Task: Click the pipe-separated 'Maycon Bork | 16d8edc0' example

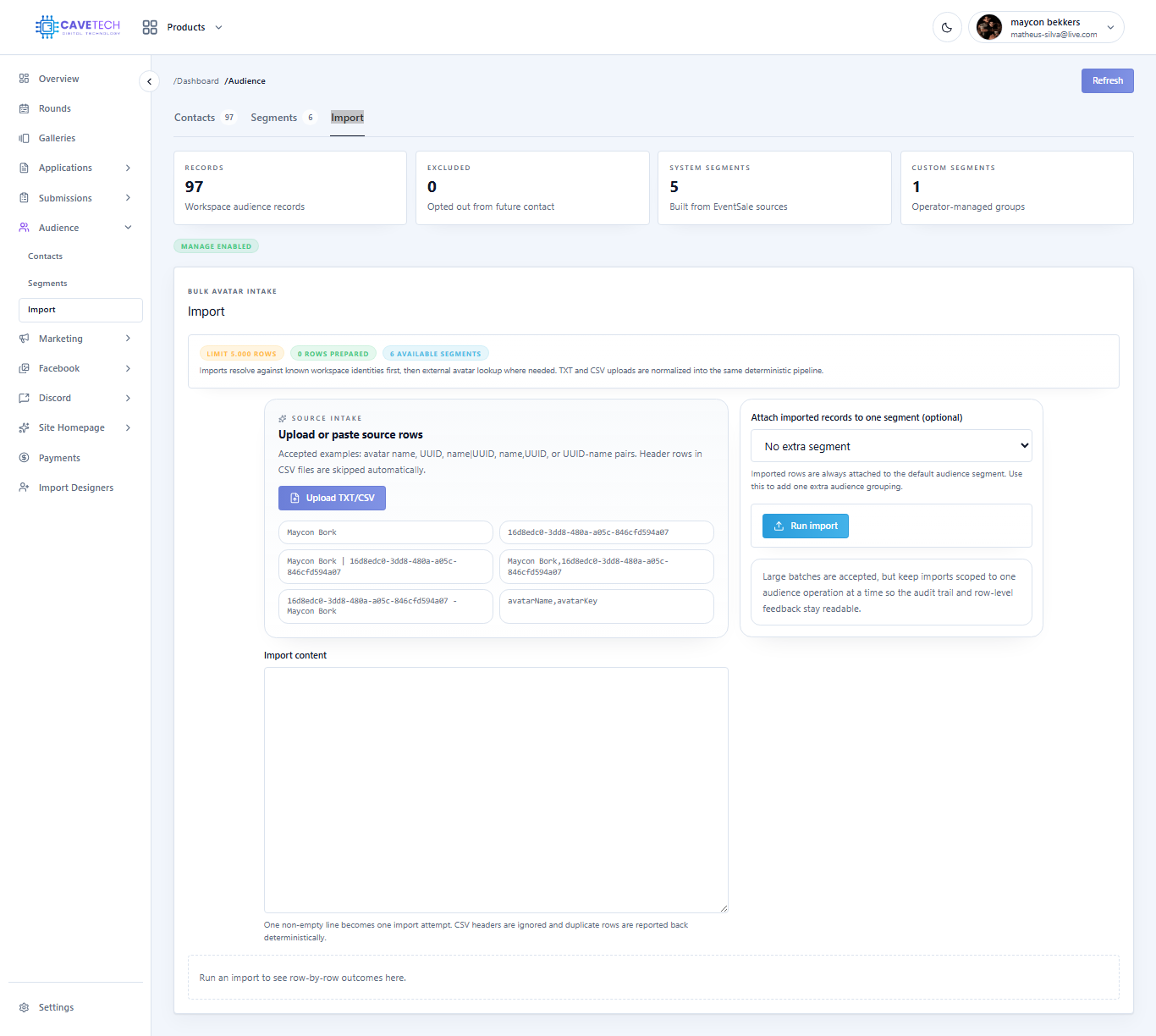Action: tap(385, 566)
